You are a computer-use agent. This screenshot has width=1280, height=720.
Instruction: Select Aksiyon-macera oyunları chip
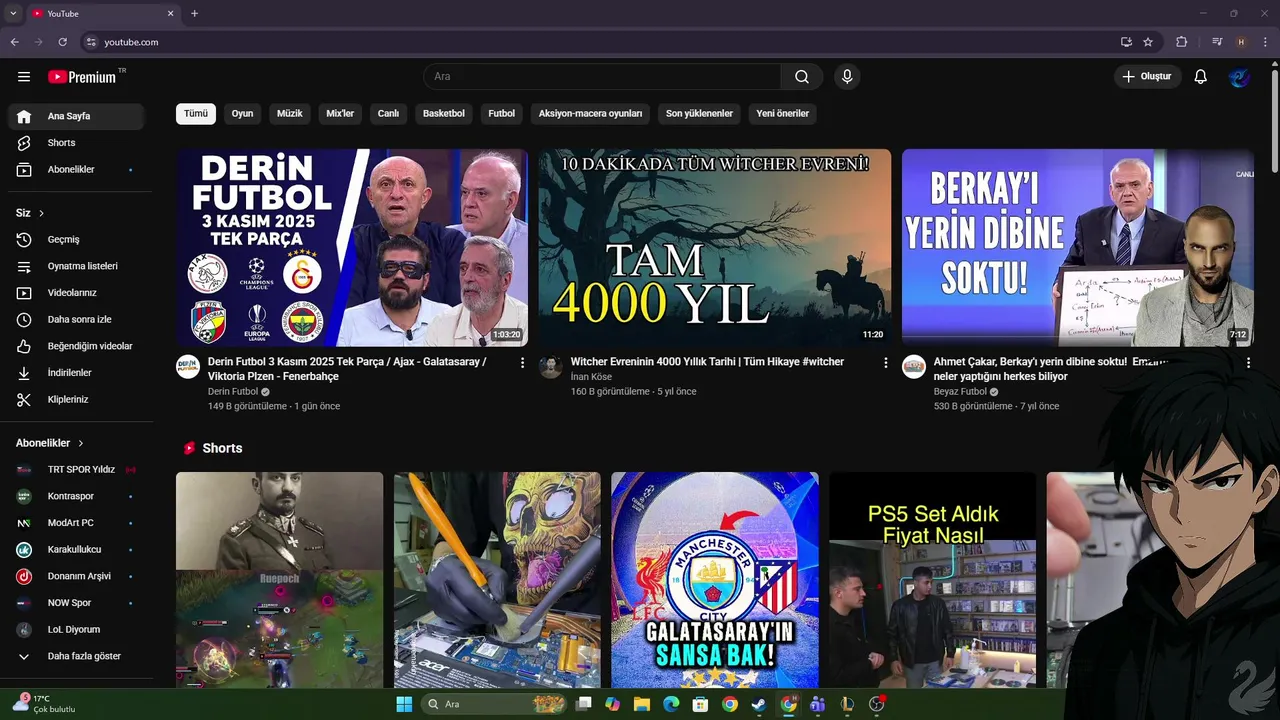591,113
